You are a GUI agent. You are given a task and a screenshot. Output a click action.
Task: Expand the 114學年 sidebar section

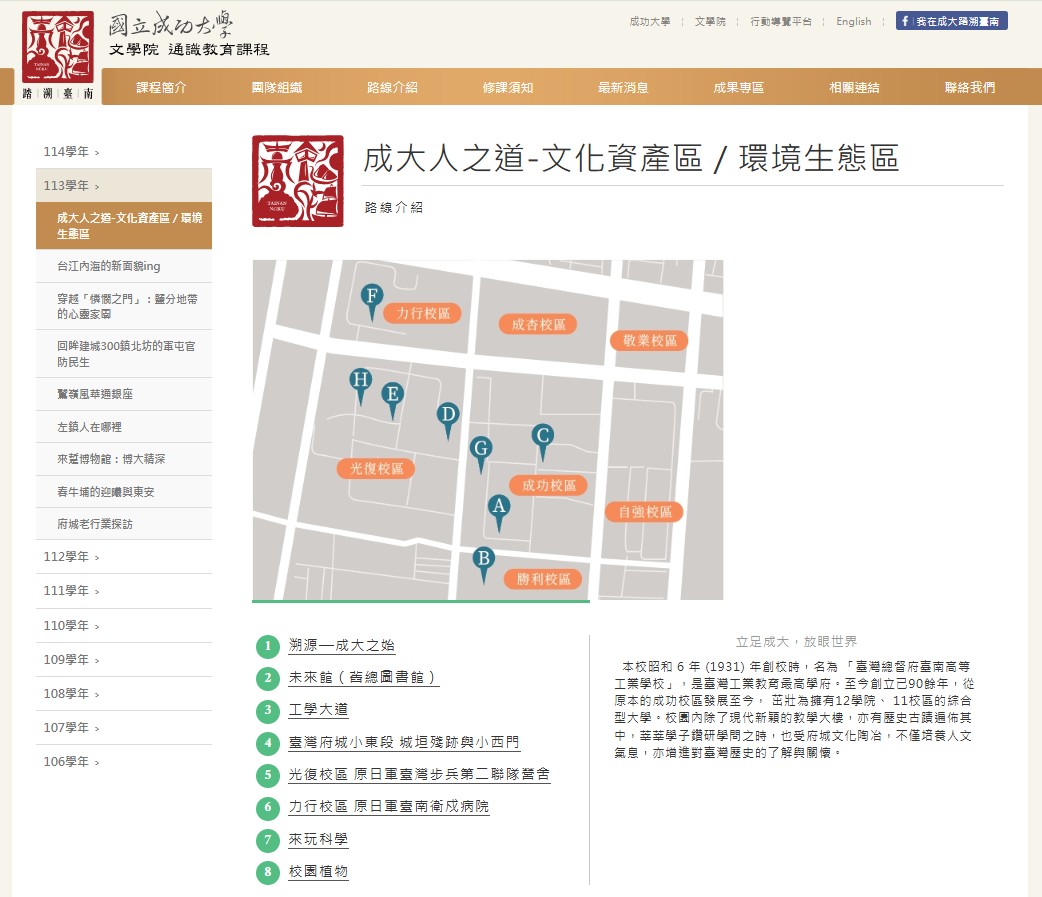pos(71,152)
